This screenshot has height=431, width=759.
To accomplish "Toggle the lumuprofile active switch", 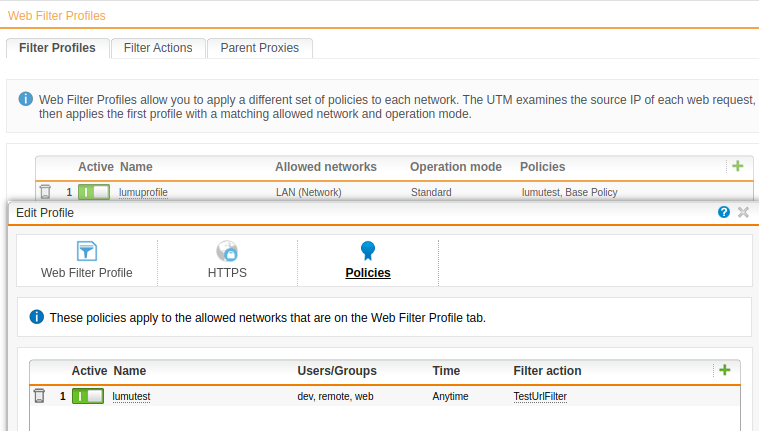I will pyautogui.click(x=93, y=192).
